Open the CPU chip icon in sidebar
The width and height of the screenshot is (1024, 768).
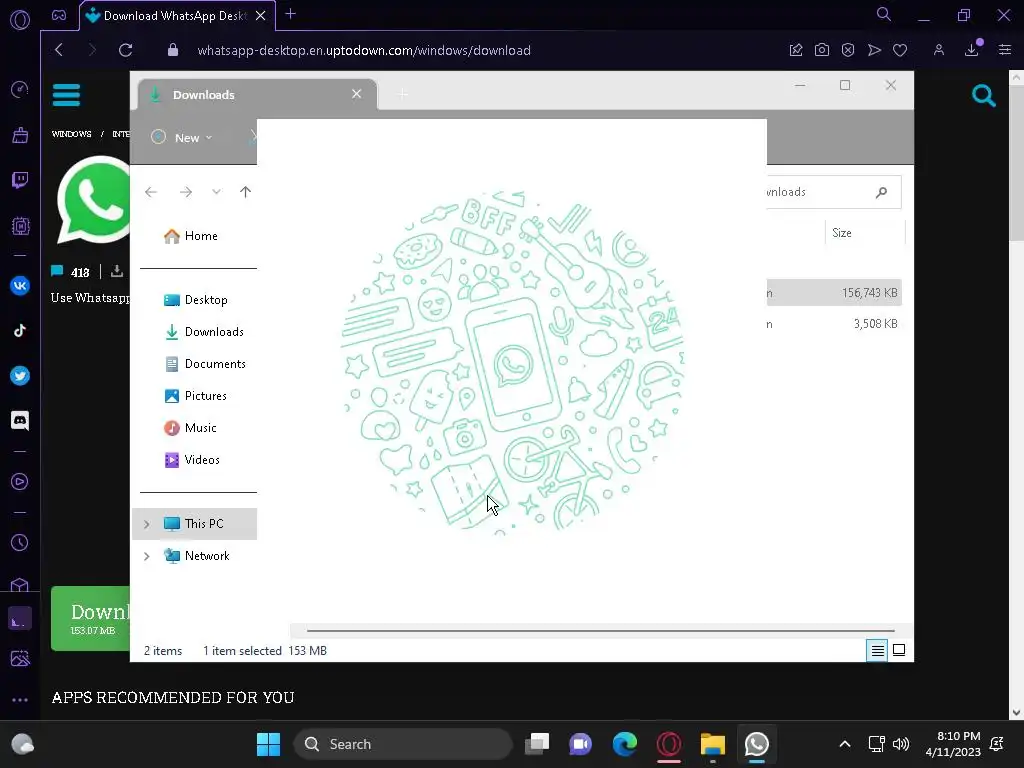point(20,226)
